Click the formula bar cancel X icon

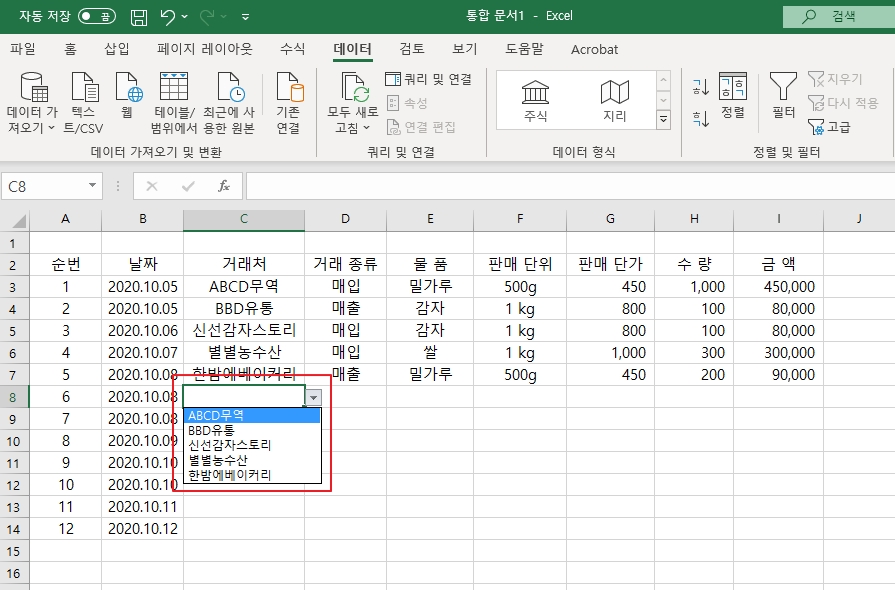[152, 186]
